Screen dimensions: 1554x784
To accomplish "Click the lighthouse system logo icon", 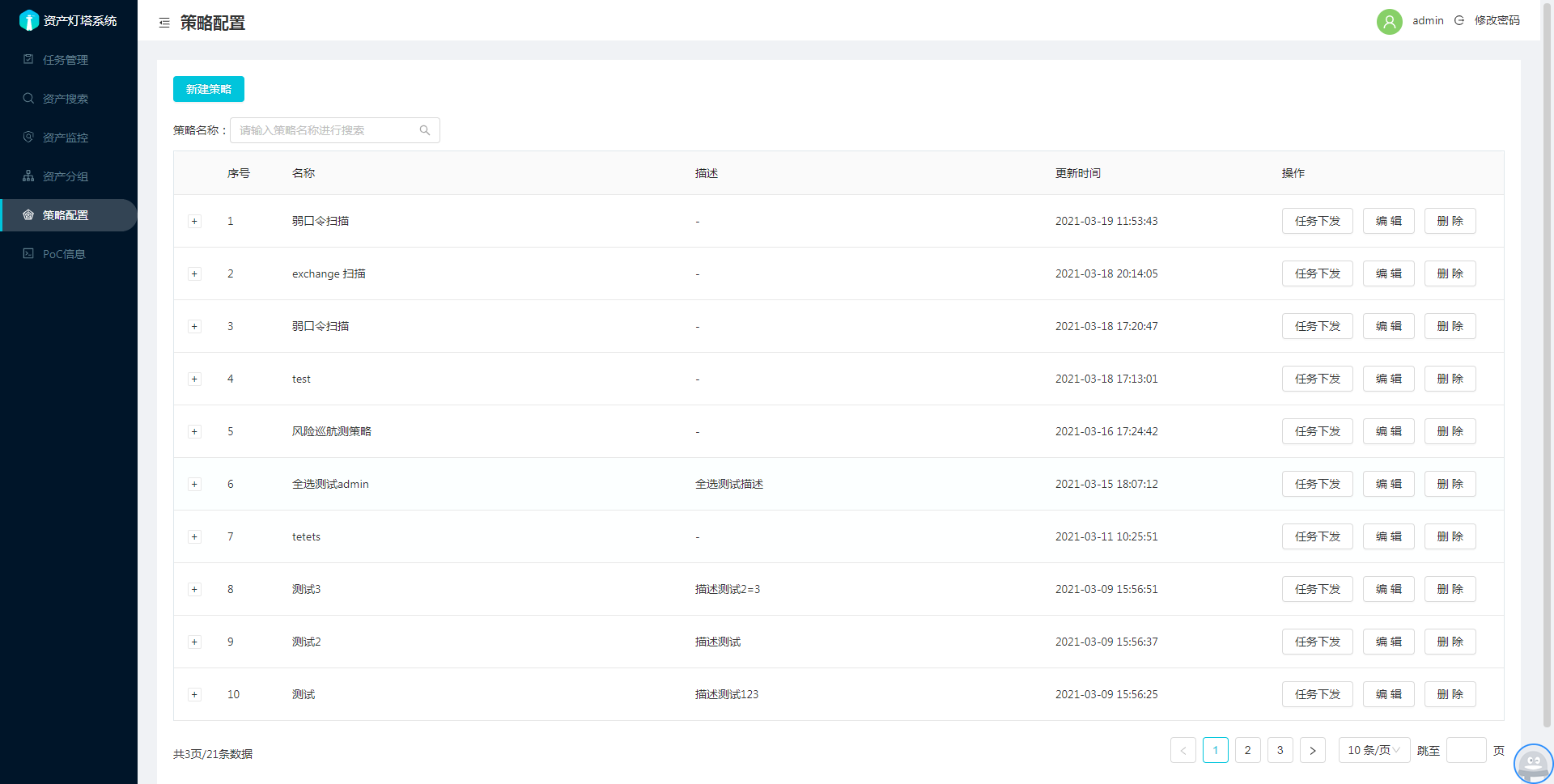I will click(x=29, y=20).
